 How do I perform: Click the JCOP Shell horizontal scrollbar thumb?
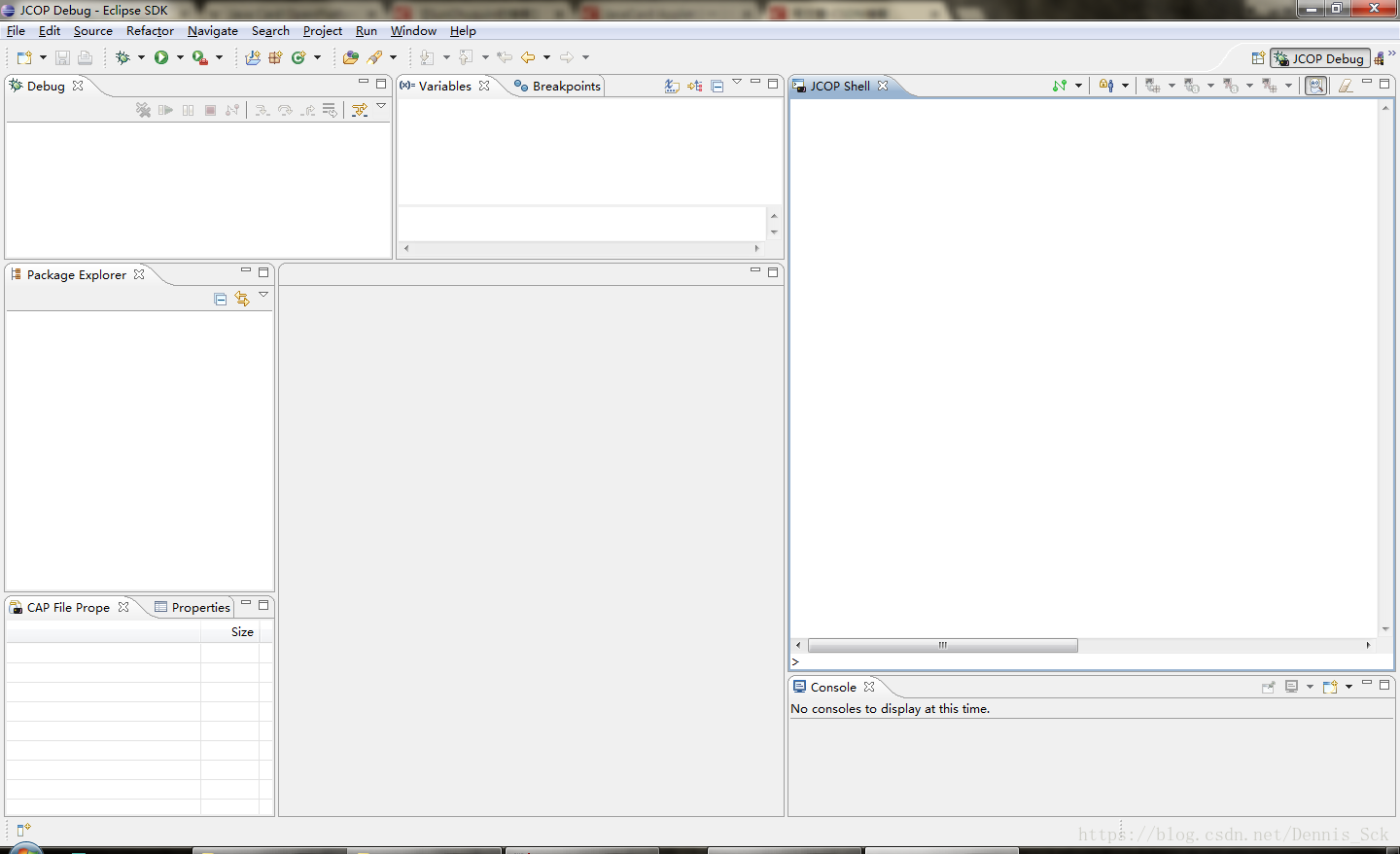click(x=942, y=645)
